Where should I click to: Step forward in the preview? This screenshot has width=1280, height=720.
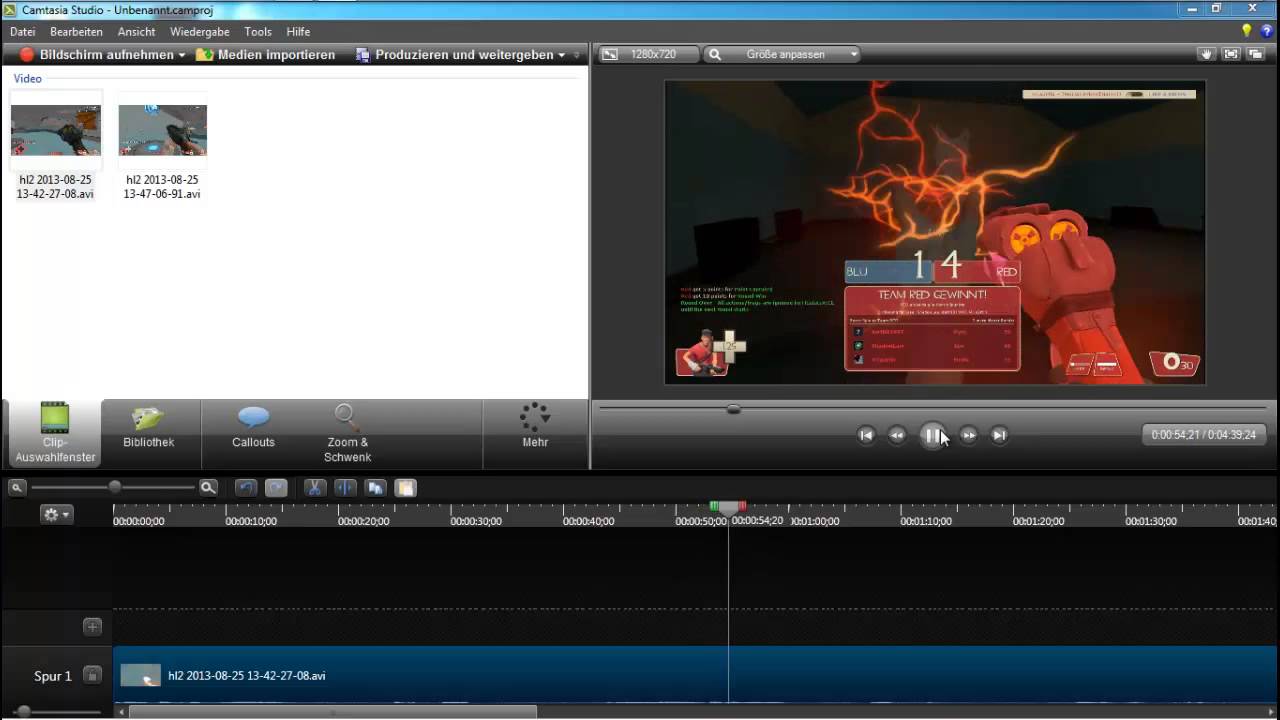(968, 435)
